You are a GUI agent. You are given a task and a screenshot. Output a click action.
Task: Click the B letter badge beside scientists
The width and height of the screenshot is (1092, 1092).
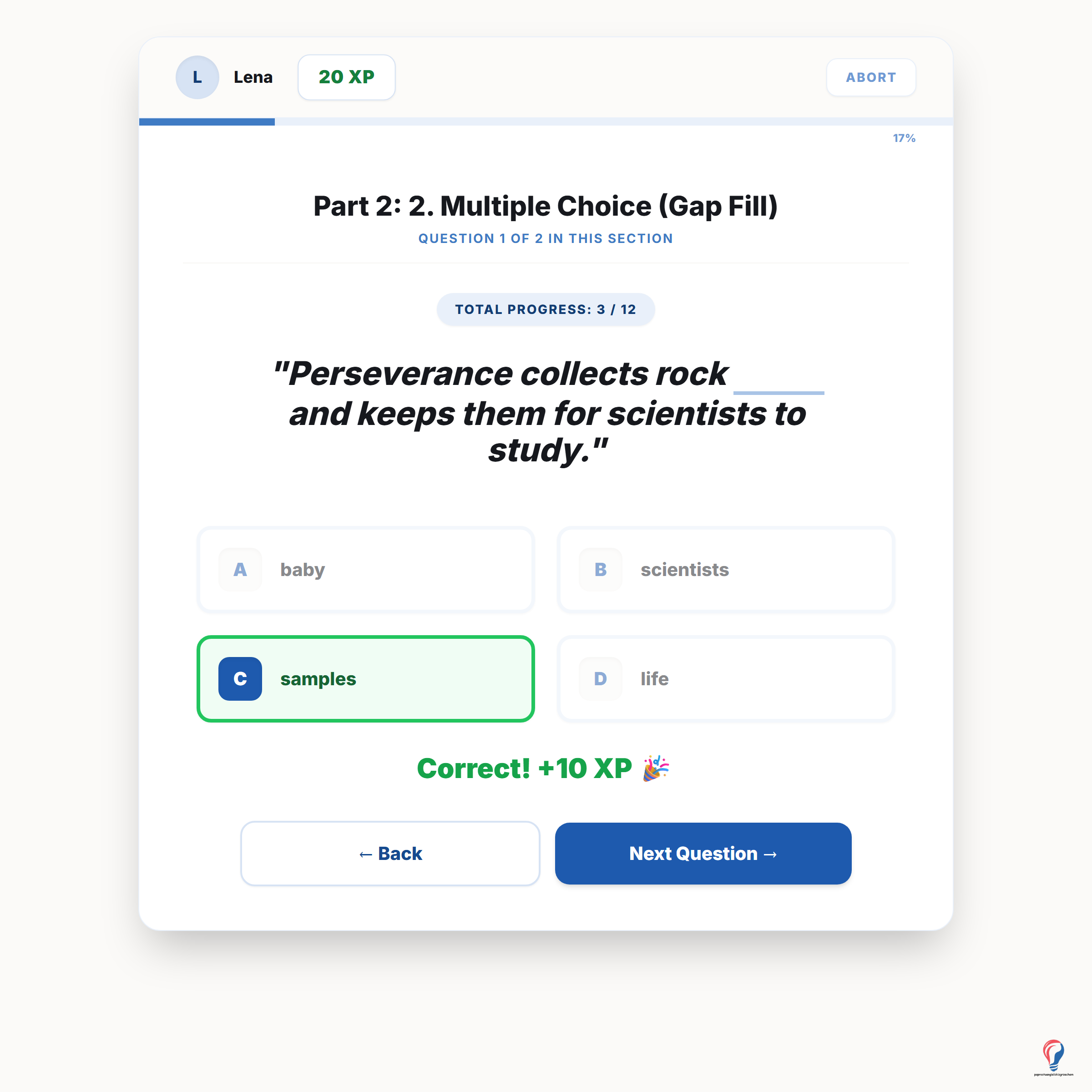600,569
